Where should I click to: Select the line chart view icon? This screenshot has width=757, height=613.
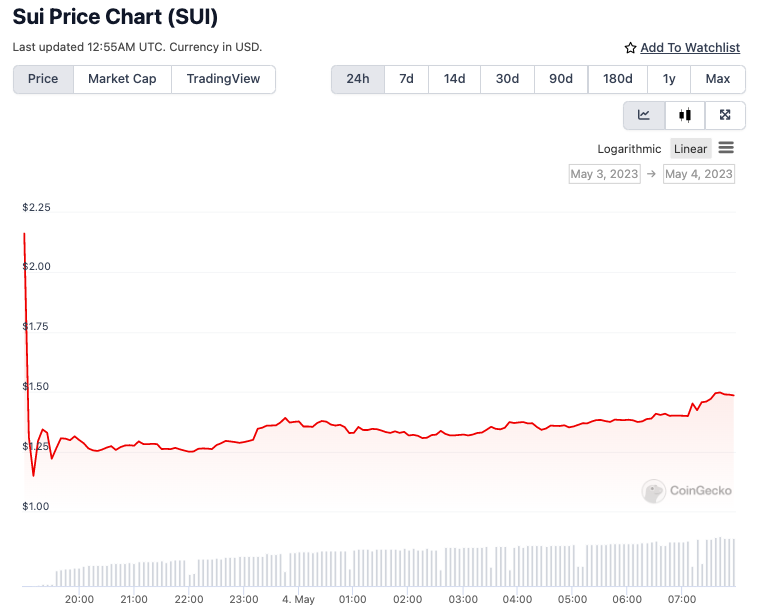(644, 115)
